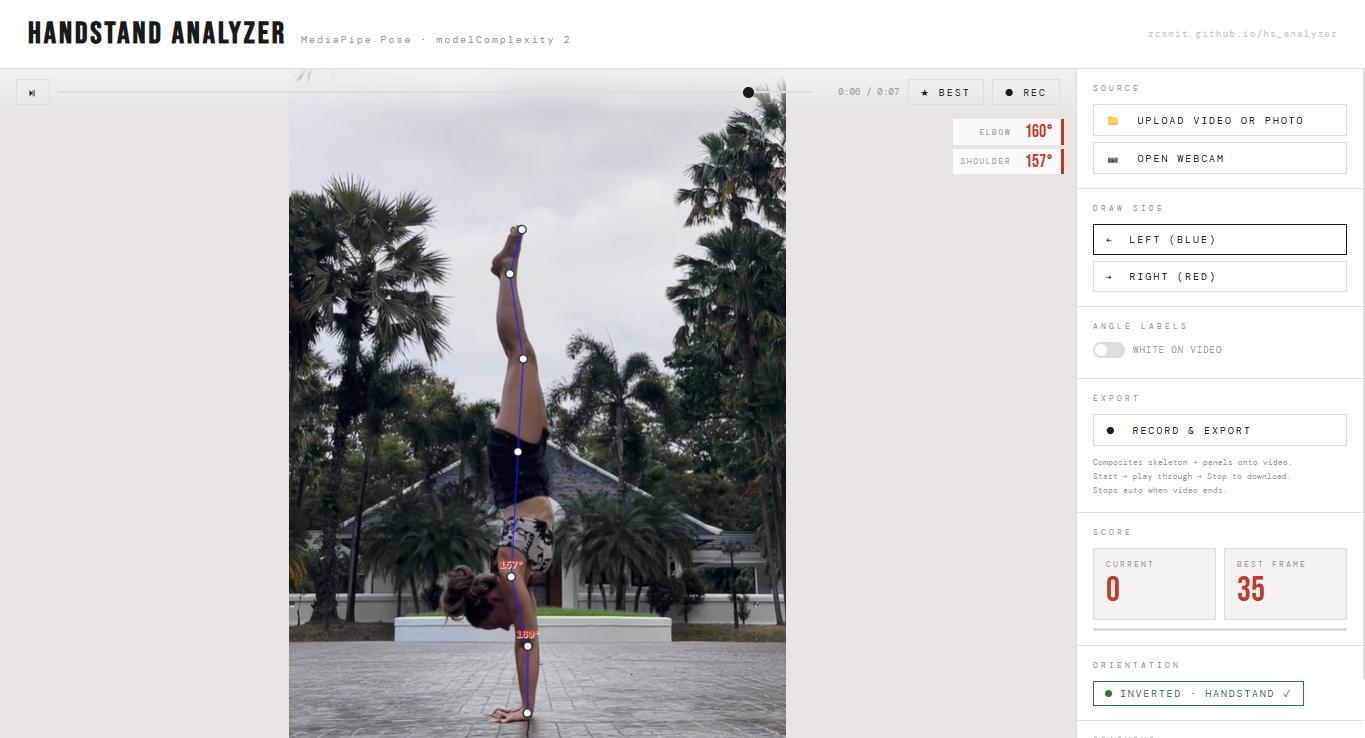This screenshot has width=1365, height=738.
Task: Jump to the best frame via BEST
Action: (945, 91)
